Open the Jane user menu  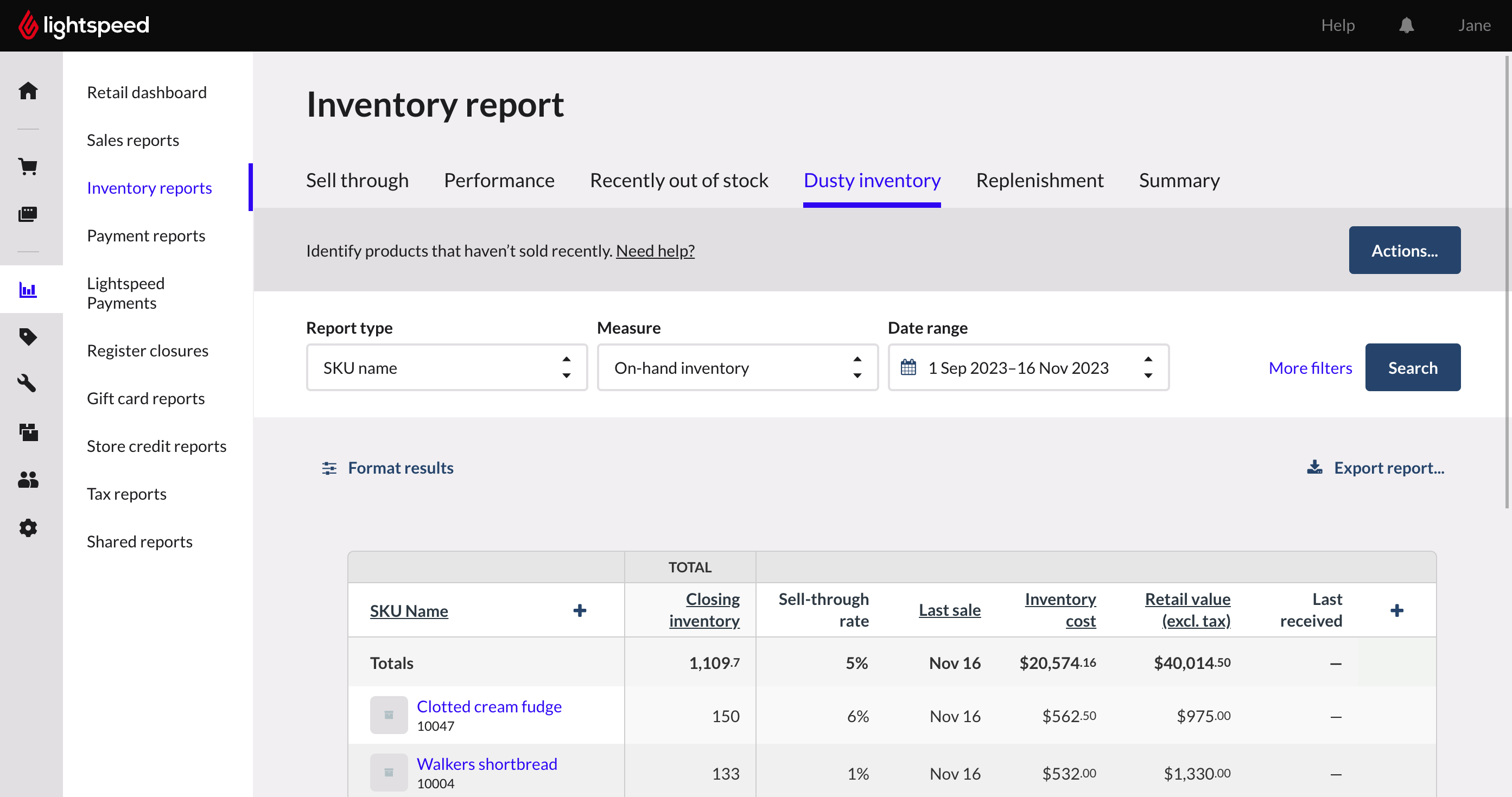[x=1474, y=25]
